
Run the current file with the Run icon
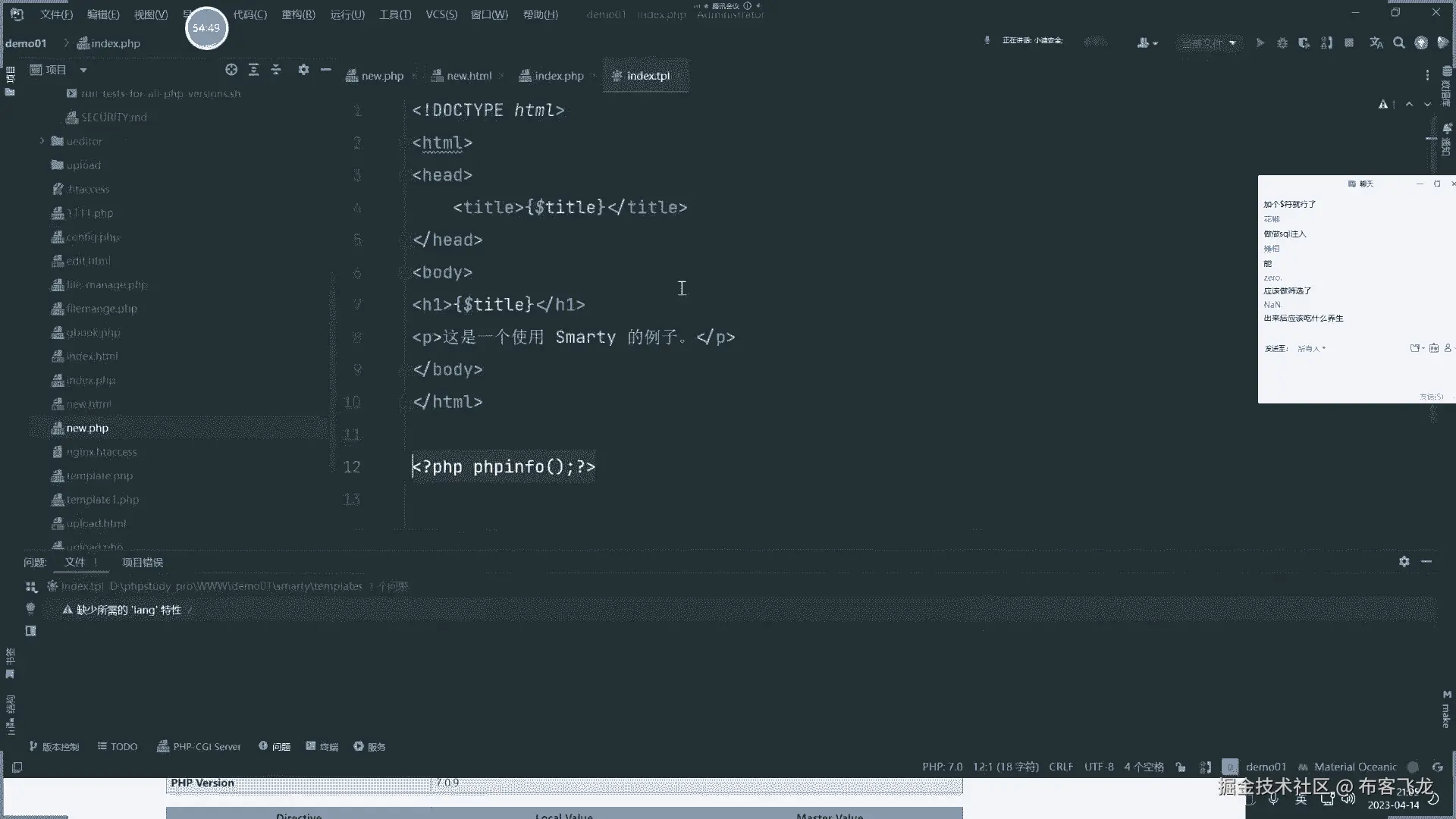click(x=1260, y=43)
